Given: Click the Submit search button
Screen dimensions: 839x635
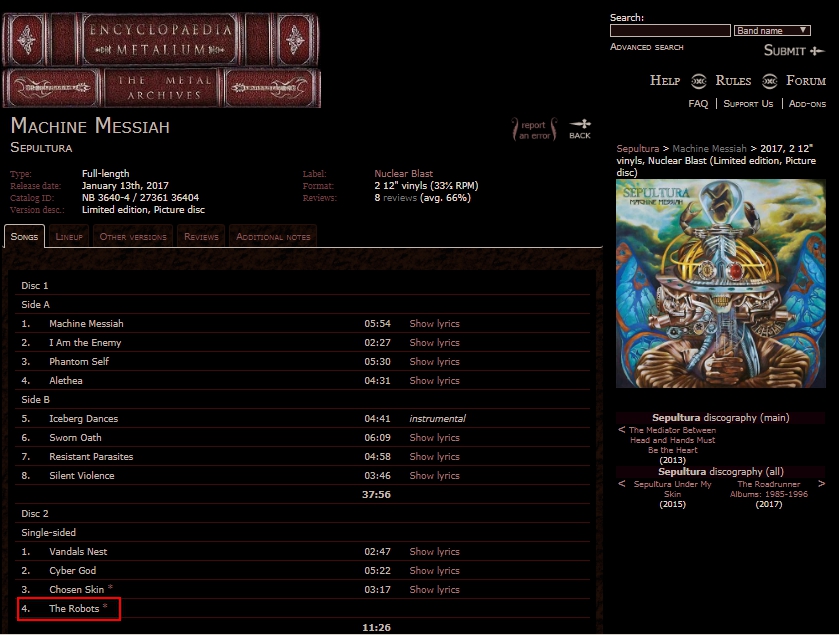Looking at the screenshot, I should (794, 50).
